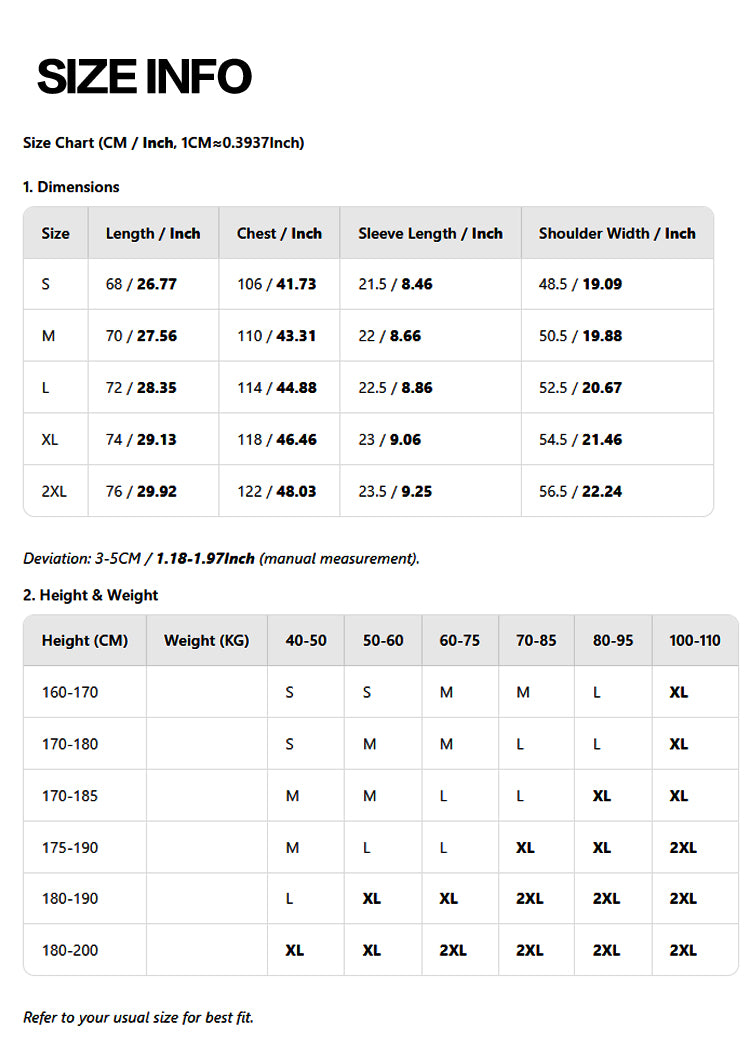Click the 110 / 43.31 chest cell
The height and width of the screenshot is (1043, 750).
pyautogui.click(x=276, y=336)
